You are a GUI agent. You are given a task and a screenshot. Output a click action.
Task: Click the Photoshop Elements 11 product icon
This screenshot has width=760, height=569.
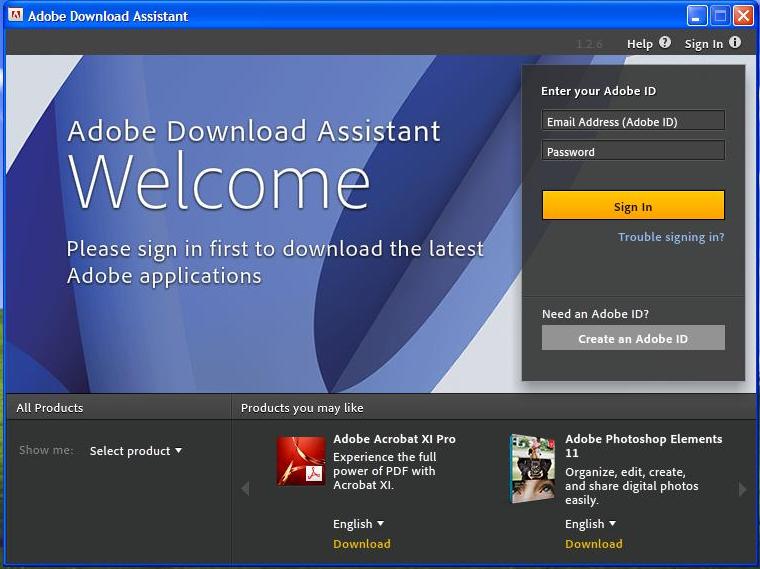tap(532, 468)
